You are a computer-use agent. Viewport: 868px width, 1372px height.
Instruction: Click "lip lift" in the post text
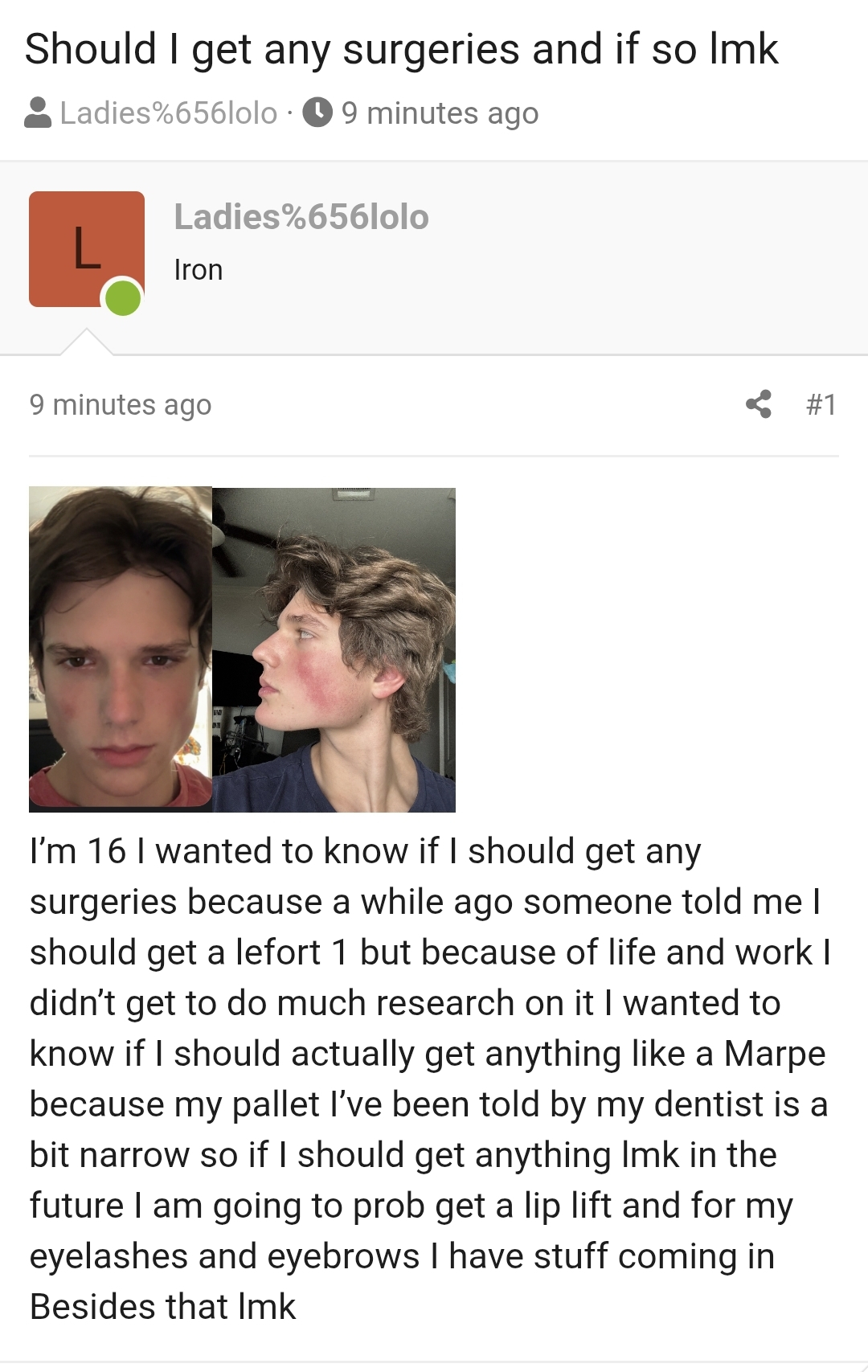(x=568, y=1205)
